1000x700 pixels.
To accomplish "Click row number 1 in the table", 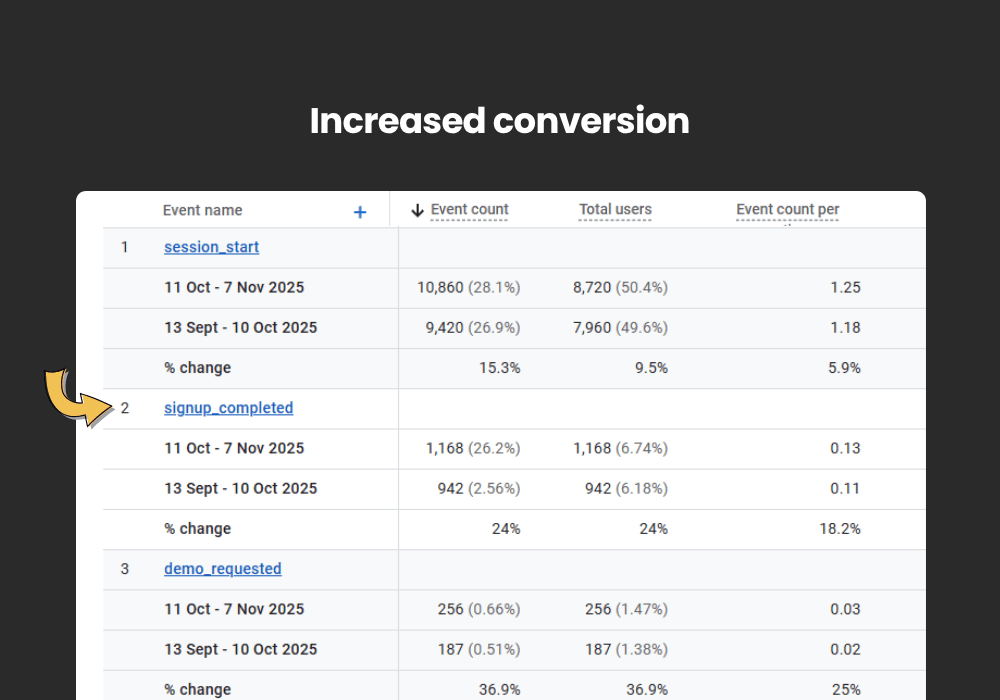I will [x=124, y=247].
